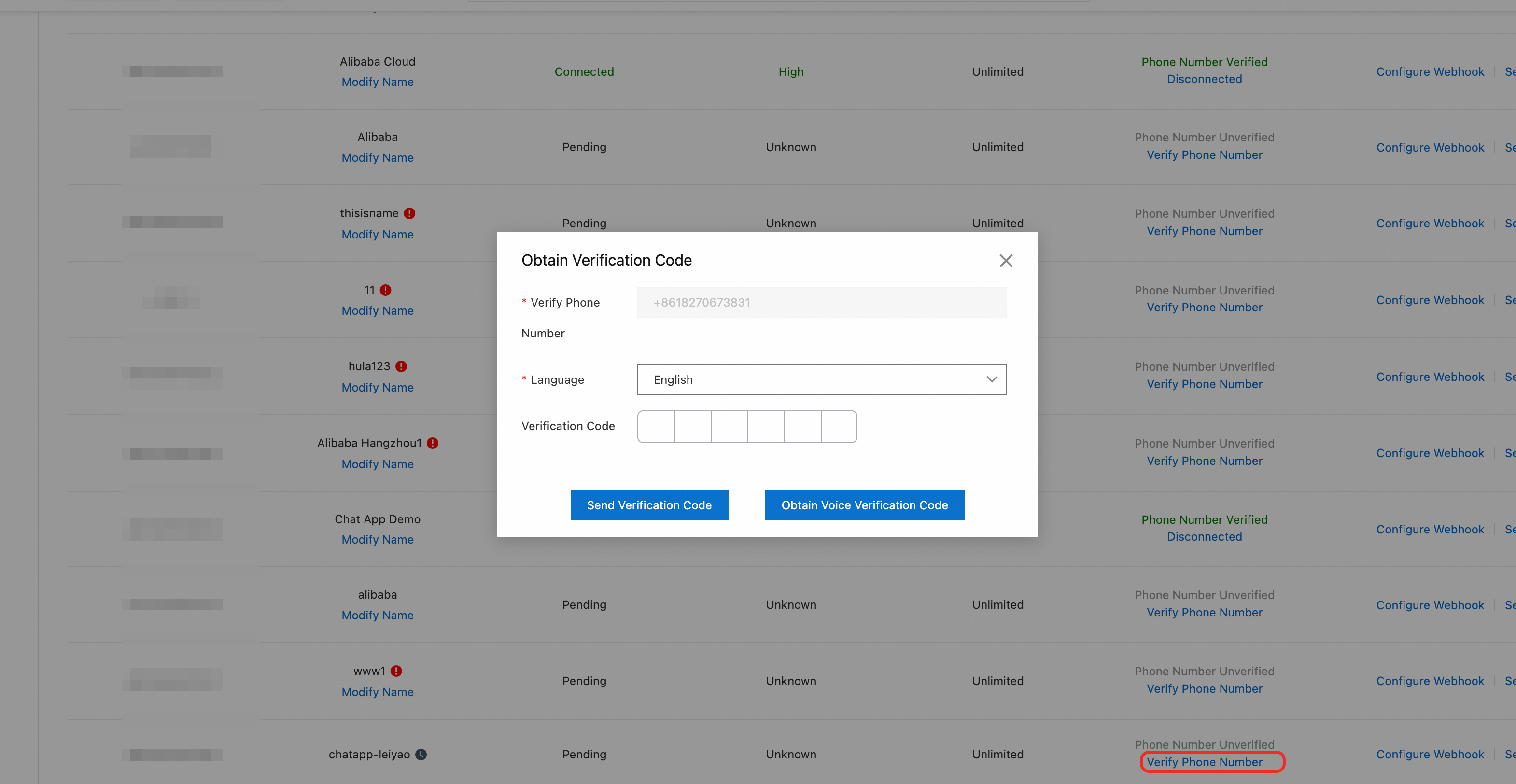Viewport: 1516px width, 784px height.
Task: Click Verify Phone Number in the www1 row
Action: click(1204, 688)
